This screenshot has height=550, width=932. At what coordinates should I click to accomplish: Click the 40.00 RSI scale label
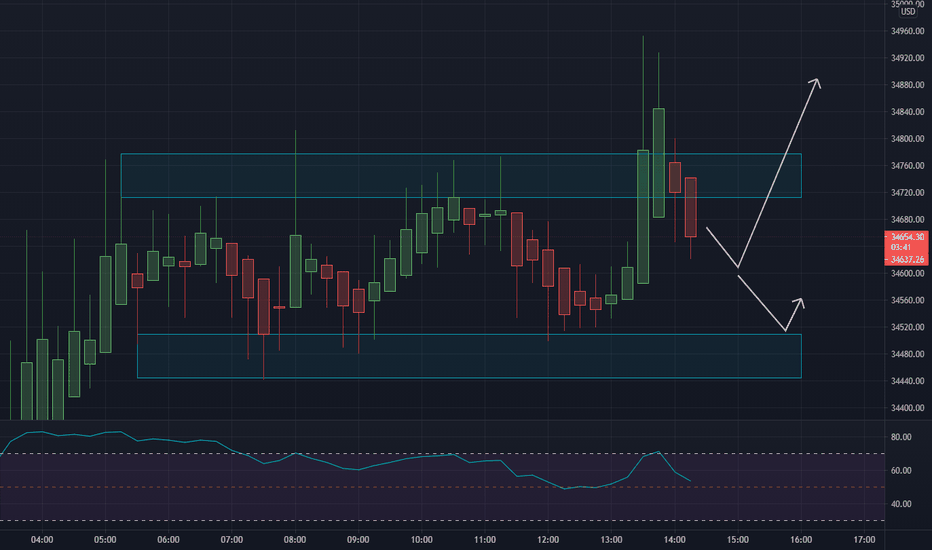901,504
